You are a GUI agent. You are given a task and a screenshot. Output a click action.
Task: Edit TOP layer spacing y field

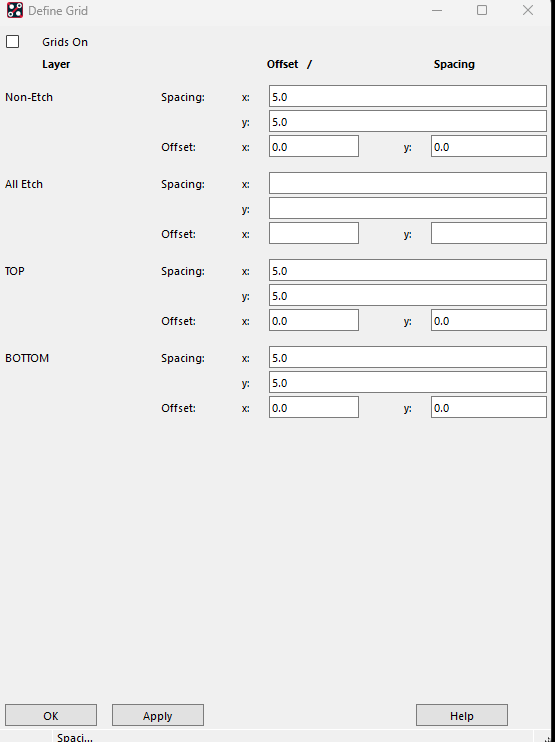click(408, 296)
